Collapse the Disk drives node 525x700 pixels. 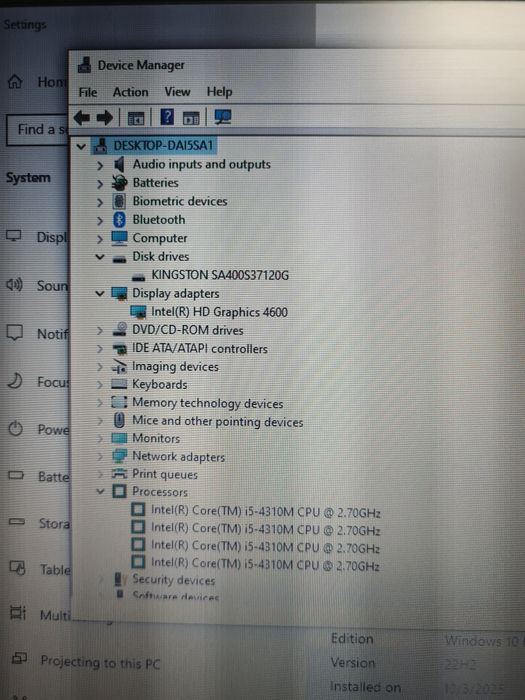coord(100,257)
